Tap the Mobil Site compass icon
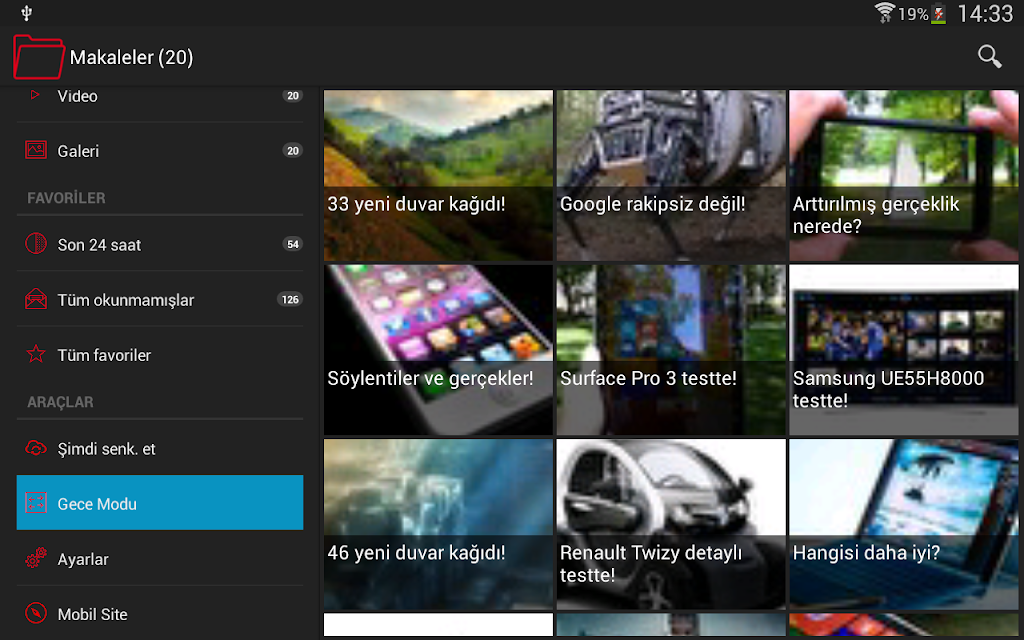 (36, 613)
